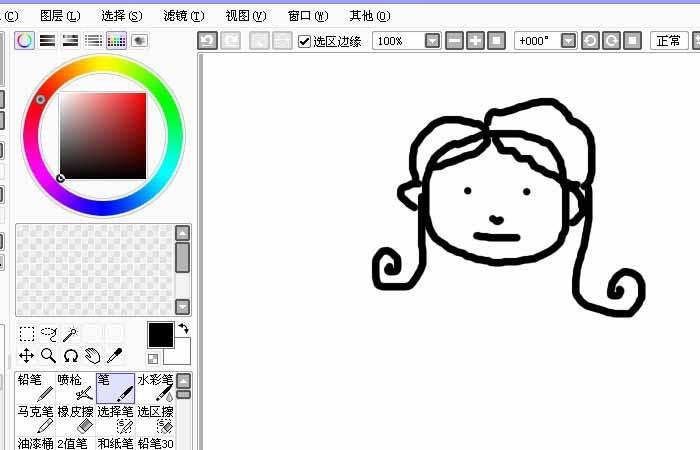Select the 喷枪 airbrush tool
Image resolution: width=700 pixels, height=450 pixels.
75,388
